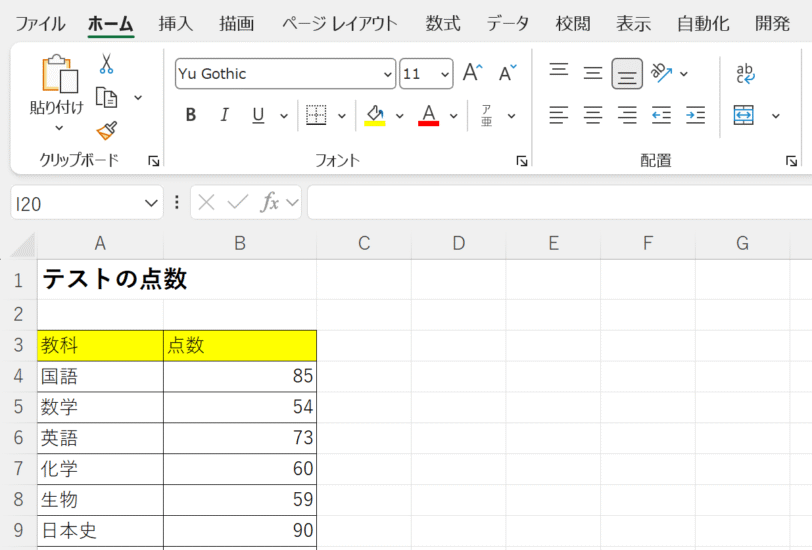Expand font color dropdown arrow
Screen dimensions: 812x550
click(454, 115)
